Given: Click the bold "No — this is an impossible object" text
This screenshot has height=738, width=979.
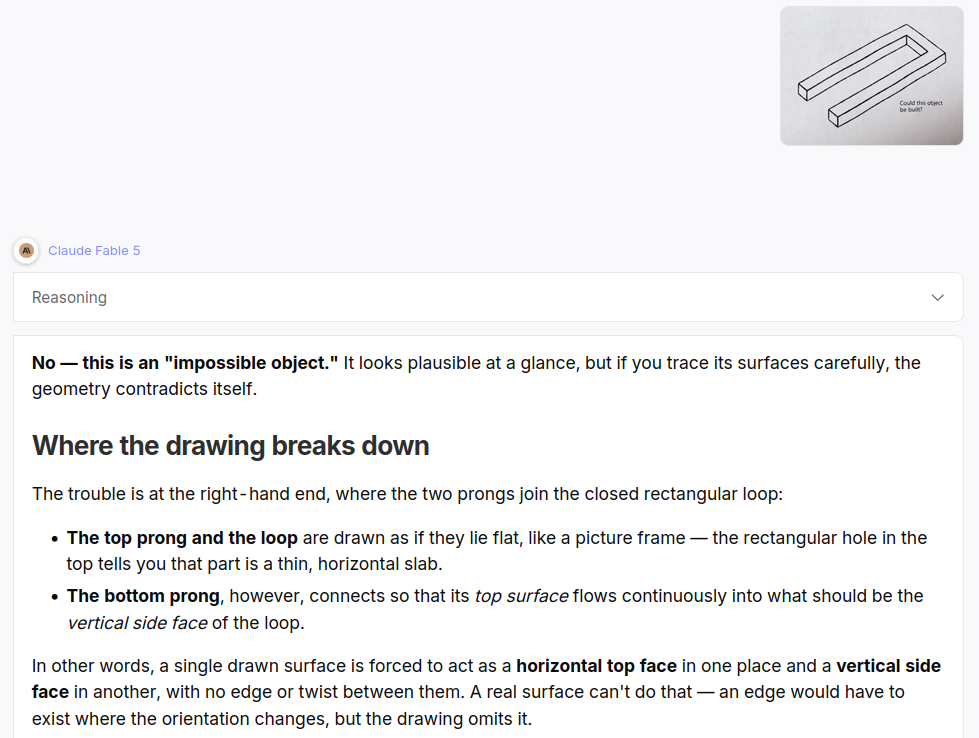Looking at the screenshot, I should [x=185, y=363].
